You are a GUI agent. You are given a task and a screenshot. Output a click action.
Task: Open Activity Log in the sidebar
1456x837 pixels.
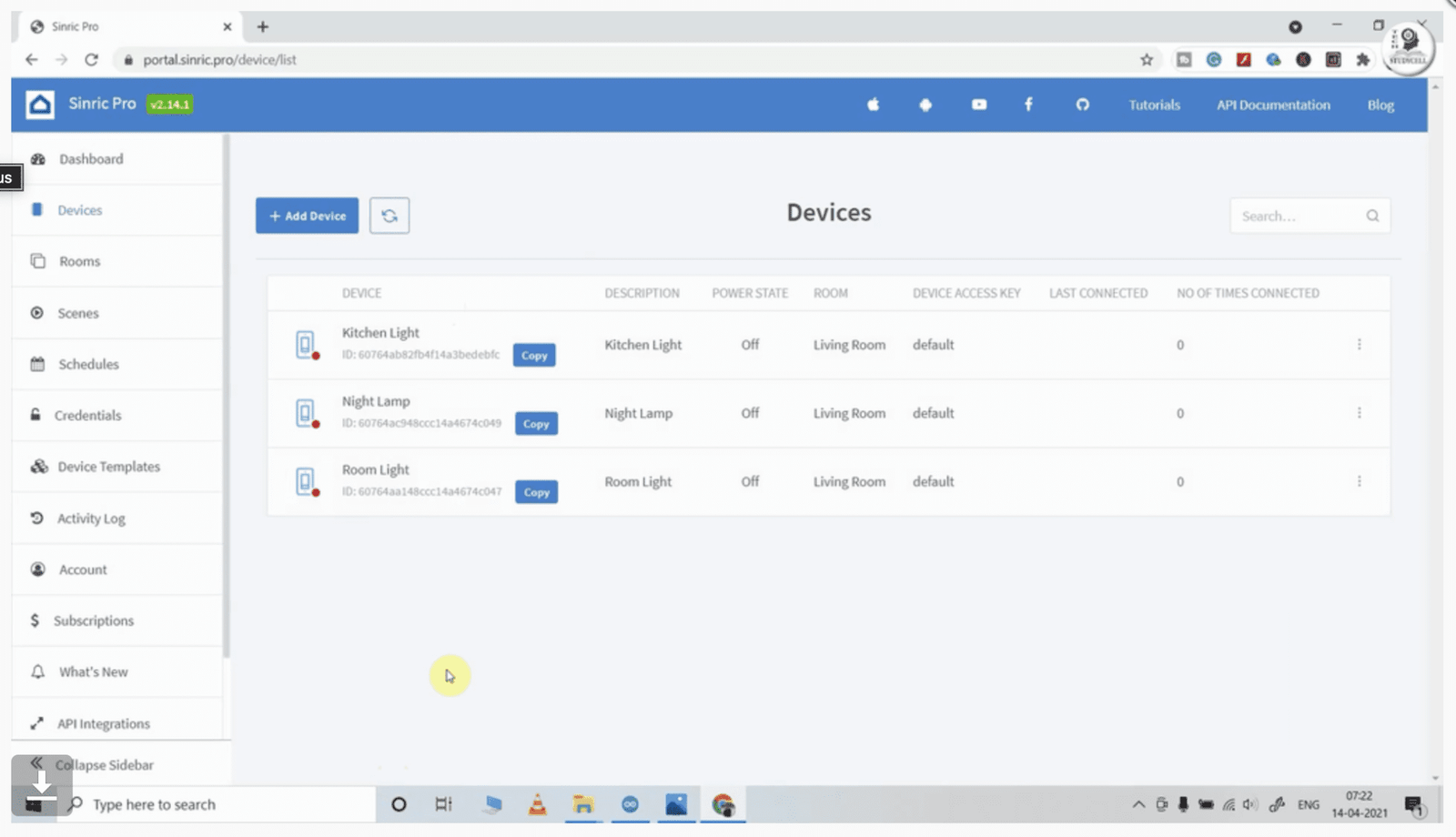point(116,519)
